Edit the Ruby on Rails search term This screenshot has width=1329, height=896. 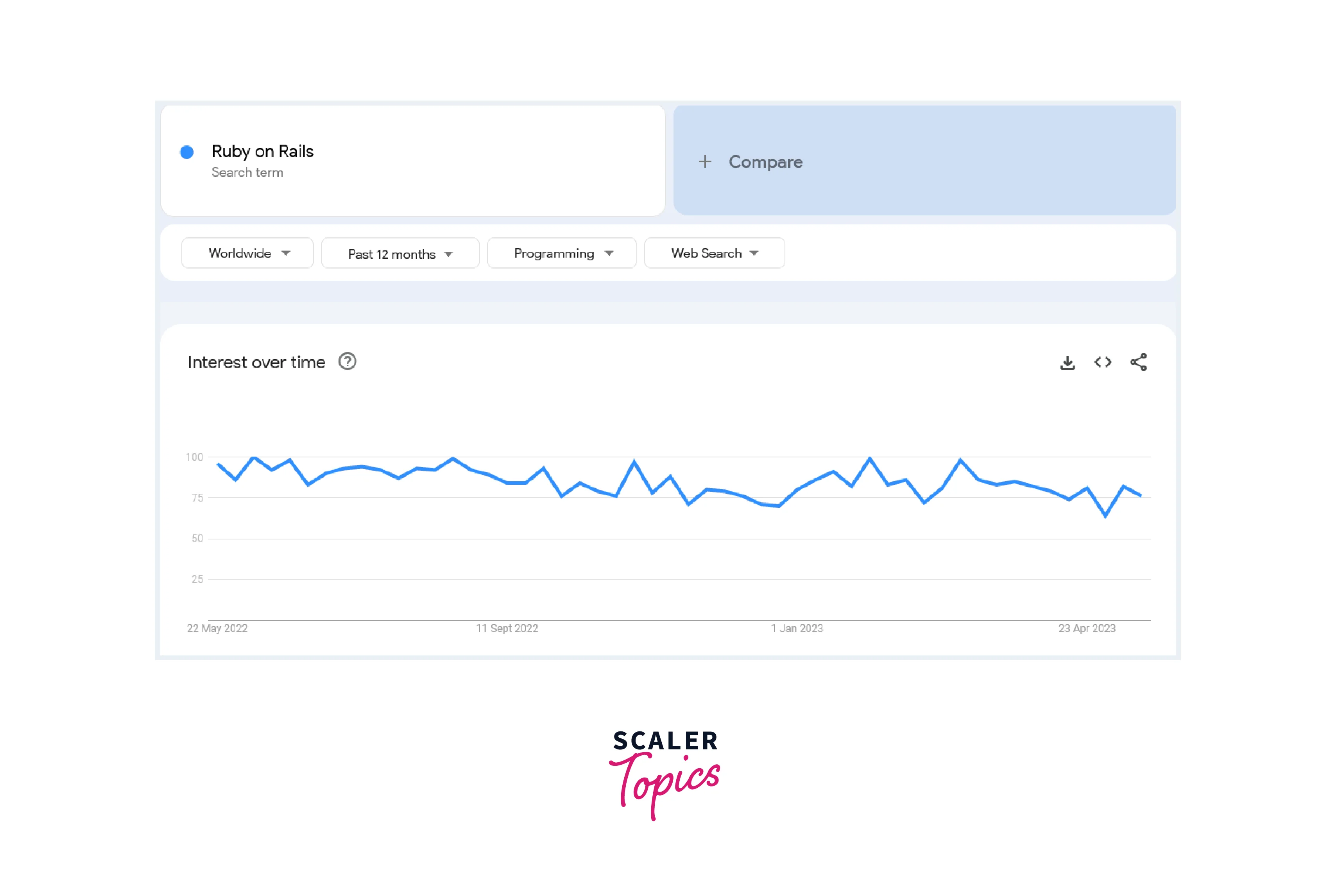[x=263, y=151]
